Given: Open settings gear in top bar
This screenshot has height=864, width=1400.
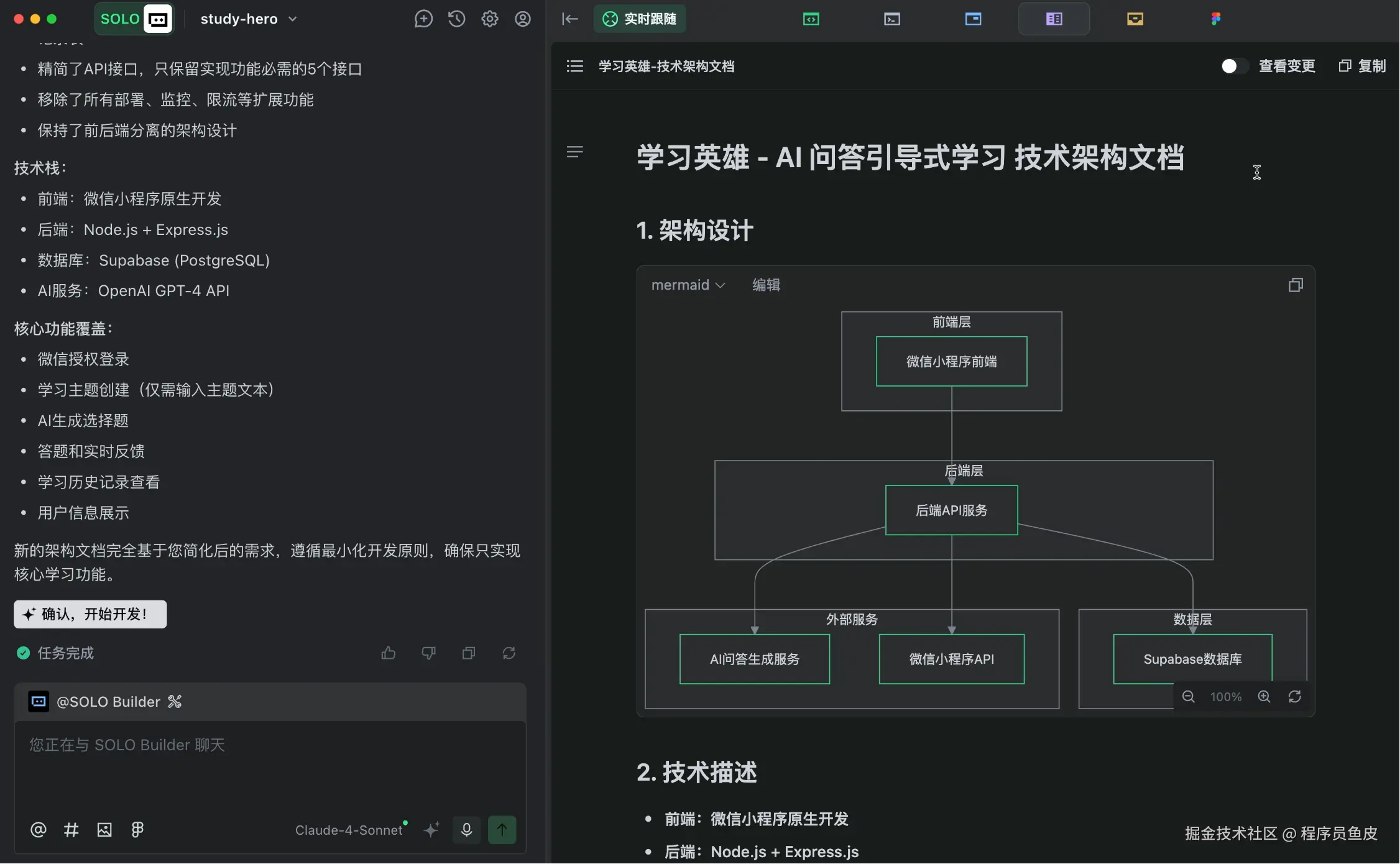Looking at the screenshot, I should click(490, 19).
